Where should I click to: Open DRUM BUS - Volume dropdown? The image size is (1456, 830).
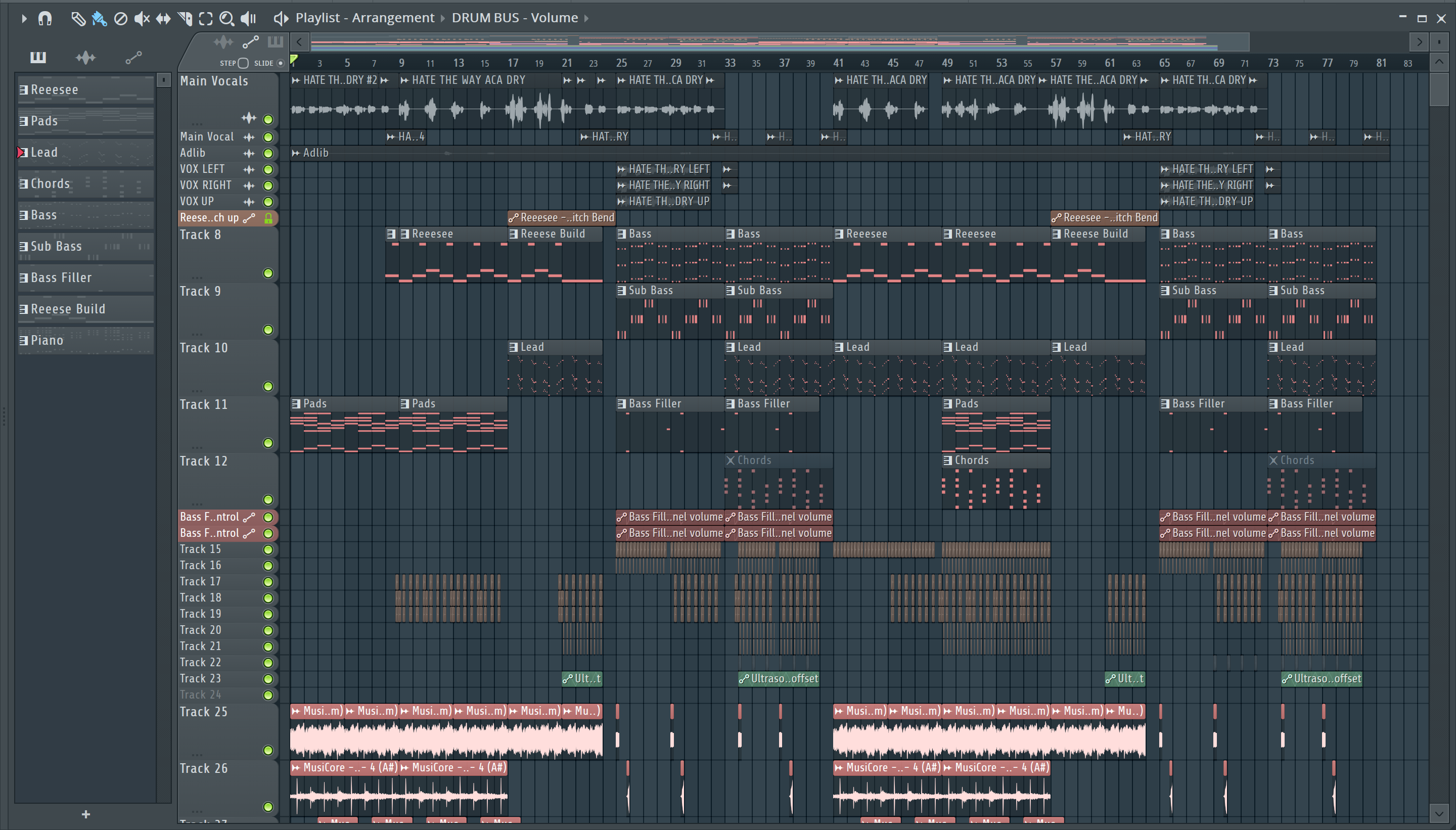tap(515, 18)
